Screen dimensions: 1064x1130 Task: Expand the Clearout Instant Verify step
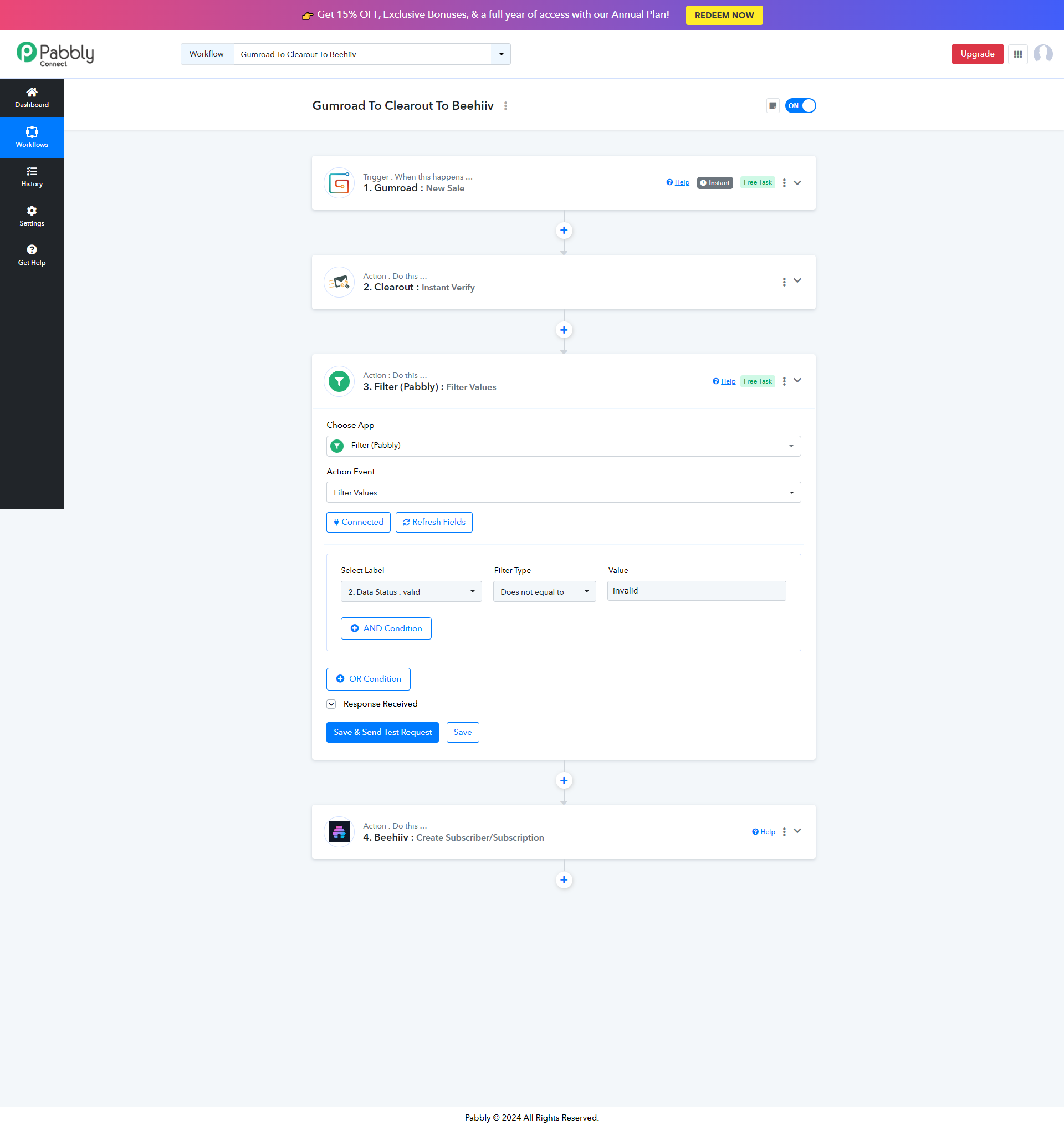[x=797, y=281]
